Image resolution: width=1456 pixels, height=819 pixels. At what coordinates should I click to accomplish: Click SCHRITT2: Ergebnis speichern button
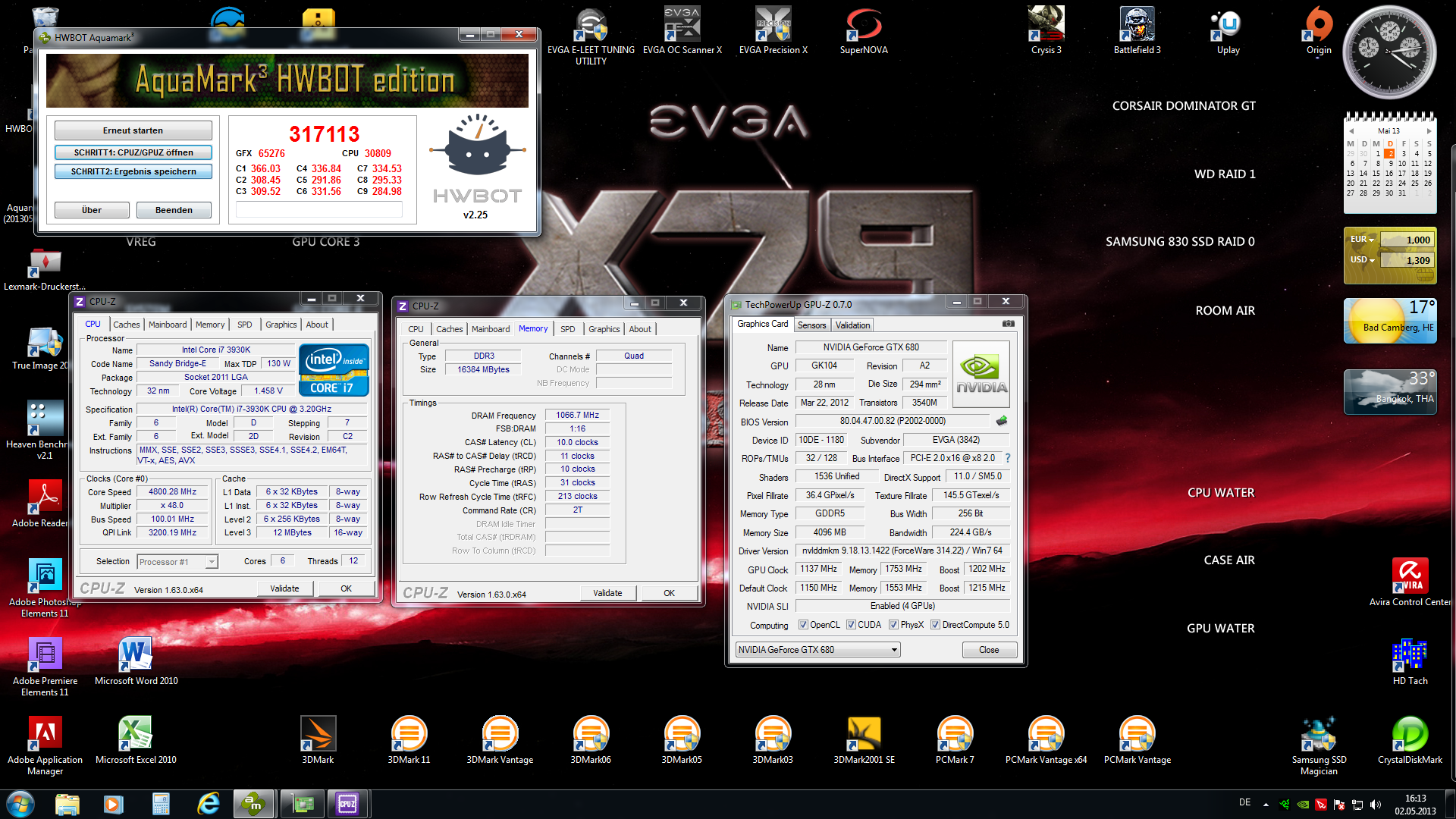click(x=133, y=171)
